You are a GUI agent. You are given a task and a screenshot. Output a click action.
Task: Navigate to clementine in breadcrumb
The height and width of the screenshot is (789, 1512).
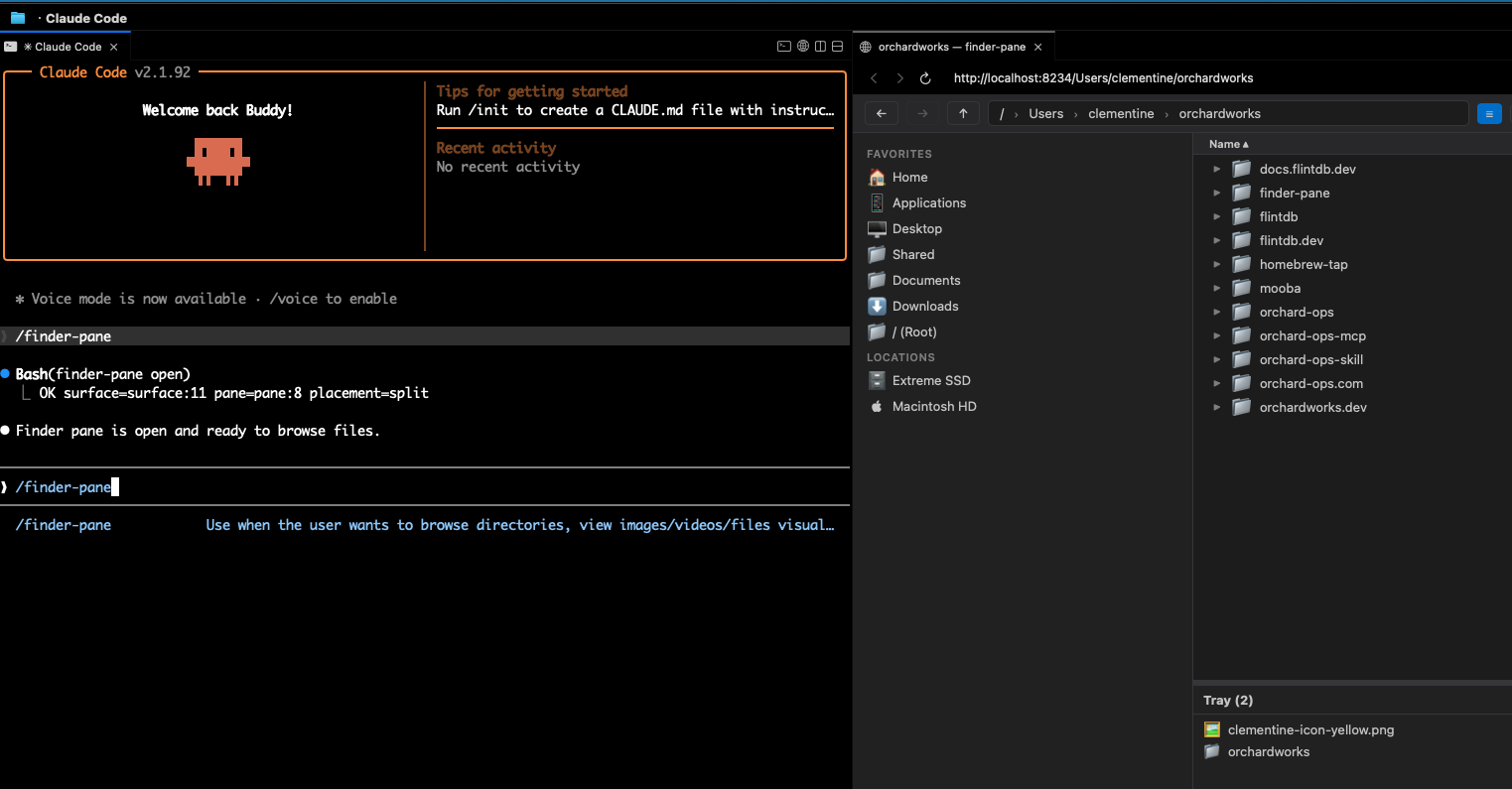coord(1121,114)
